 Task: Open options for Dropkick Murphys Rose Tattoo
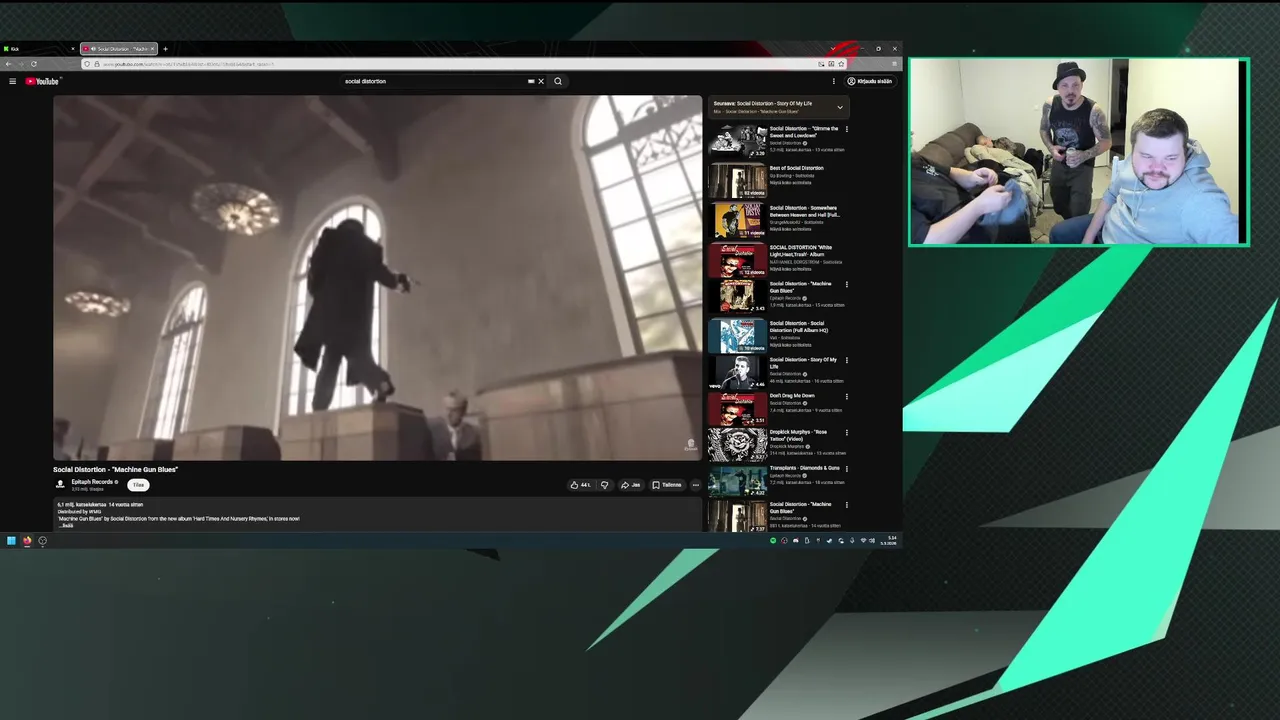pyautogui.click(x=847, y=433)
